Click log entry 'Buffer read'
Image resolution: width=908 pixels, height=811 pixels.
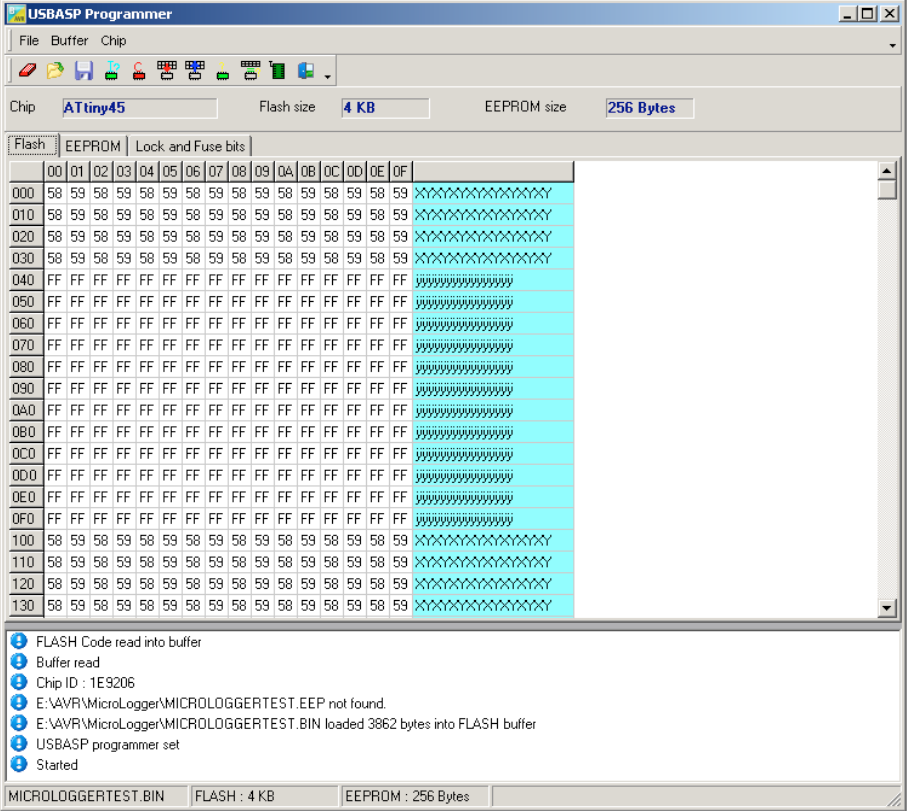click(x=68, y=662)
